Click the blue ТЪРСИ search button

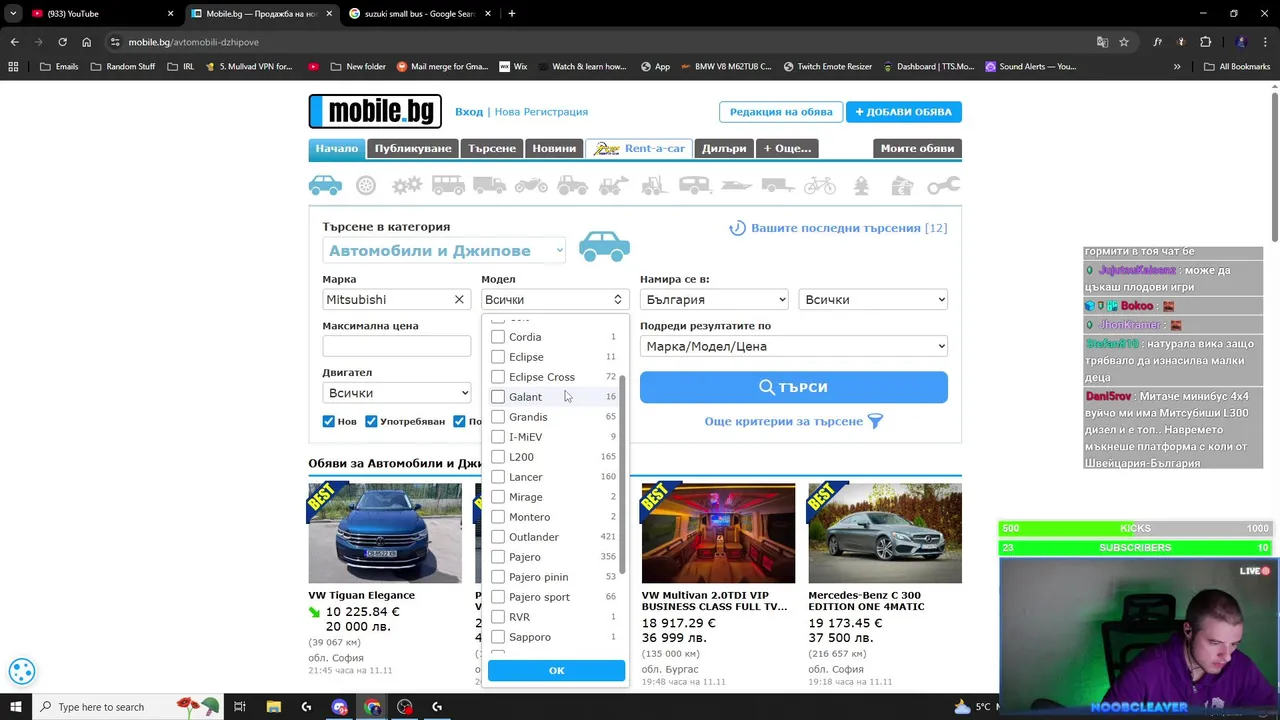tap(794, 387)
